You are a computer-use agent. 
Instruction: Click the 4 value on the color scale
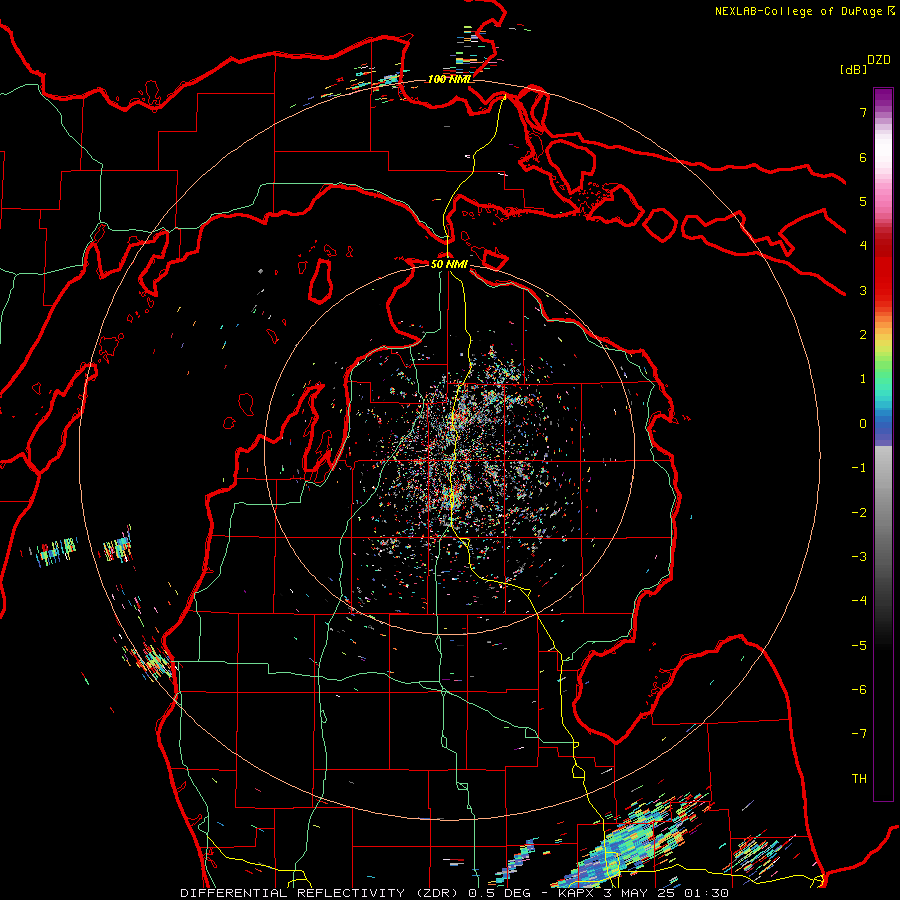coord(863,246)
